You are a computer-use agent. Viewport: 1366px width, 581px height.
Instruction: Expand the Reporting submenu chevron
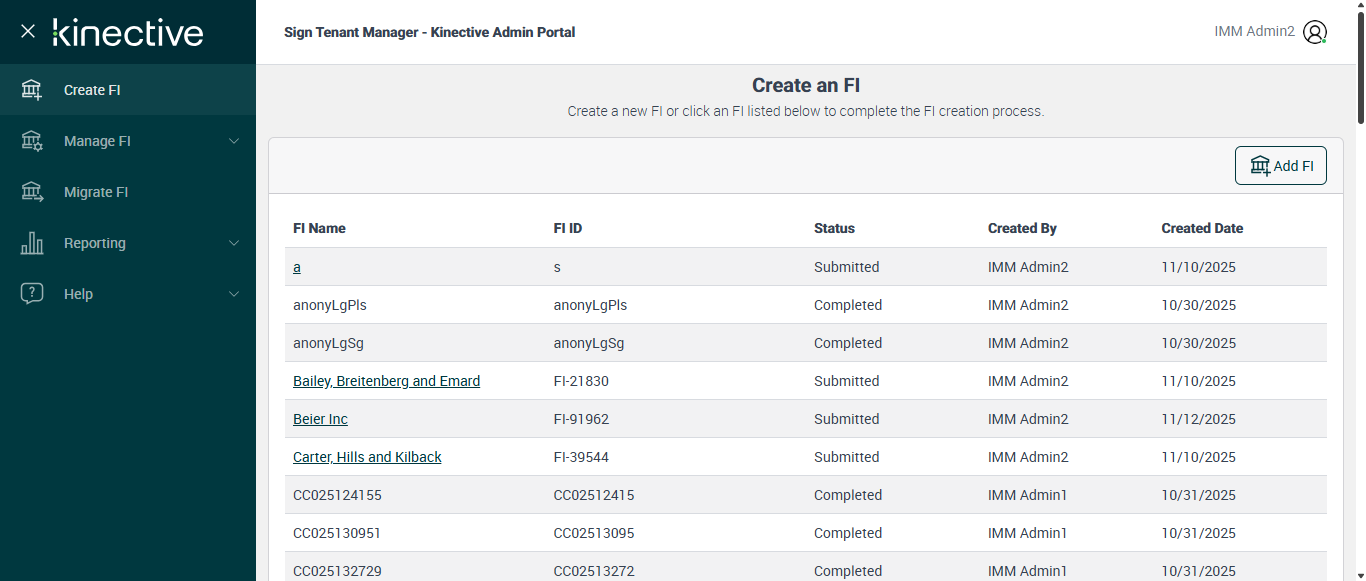[x=234, y=243]
